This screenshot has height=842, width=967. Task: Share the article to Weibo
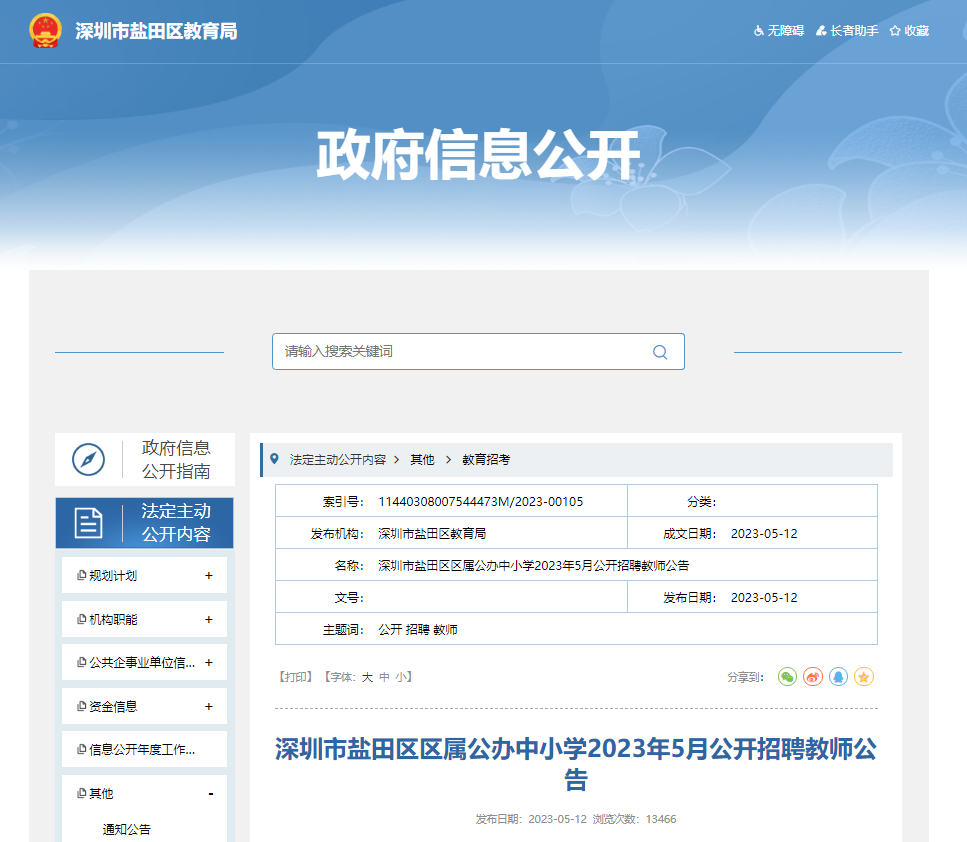(x=813, y=677)
